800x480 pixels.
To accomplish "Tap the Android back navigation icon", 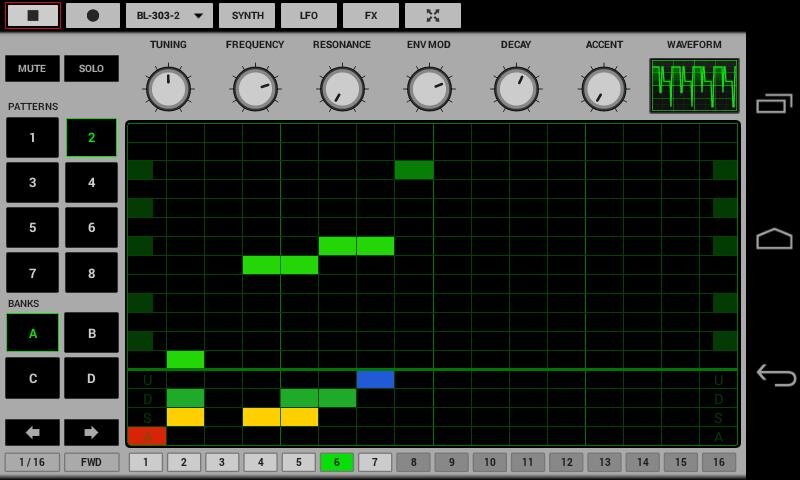I will [x=775, y=375].
